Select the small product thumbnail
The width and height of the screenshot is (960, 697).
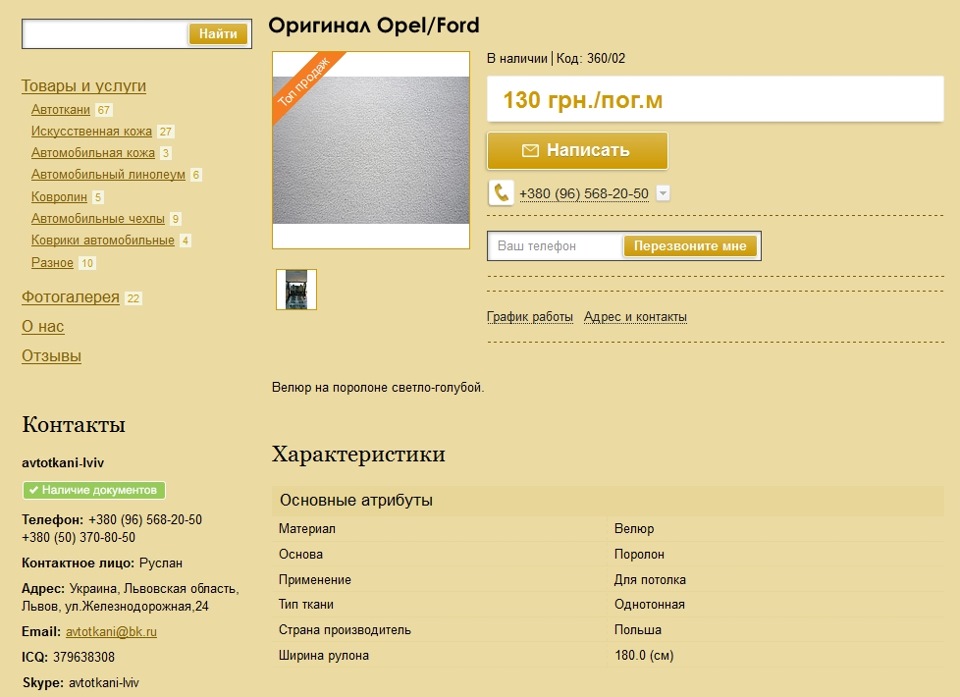click(x=296, y=290)
